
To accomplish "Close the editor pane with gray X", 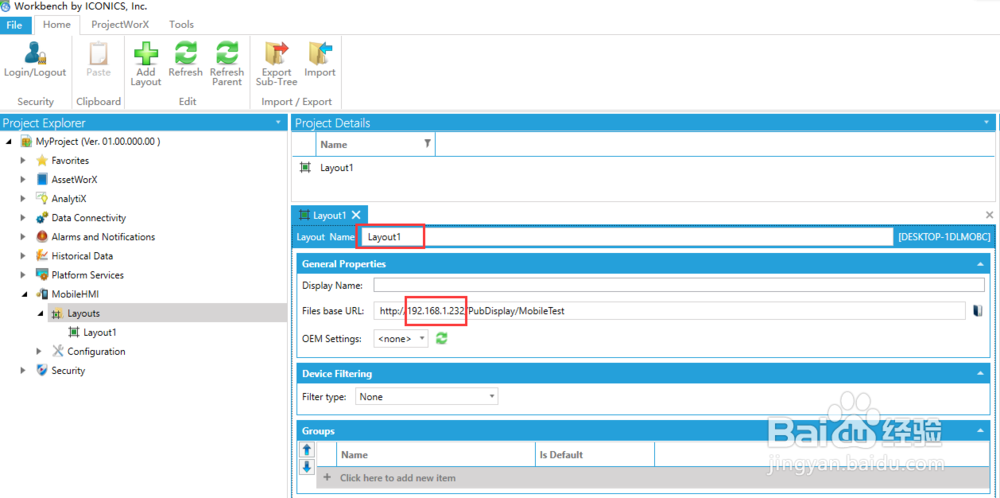I will click(x=990, y=214).
